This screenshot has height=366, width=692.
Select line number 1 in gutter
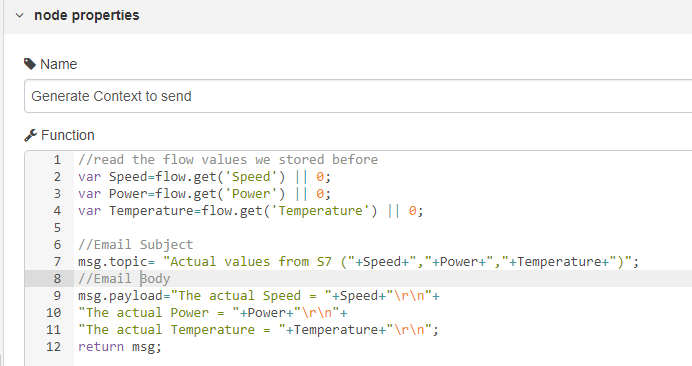coord(57,159)
